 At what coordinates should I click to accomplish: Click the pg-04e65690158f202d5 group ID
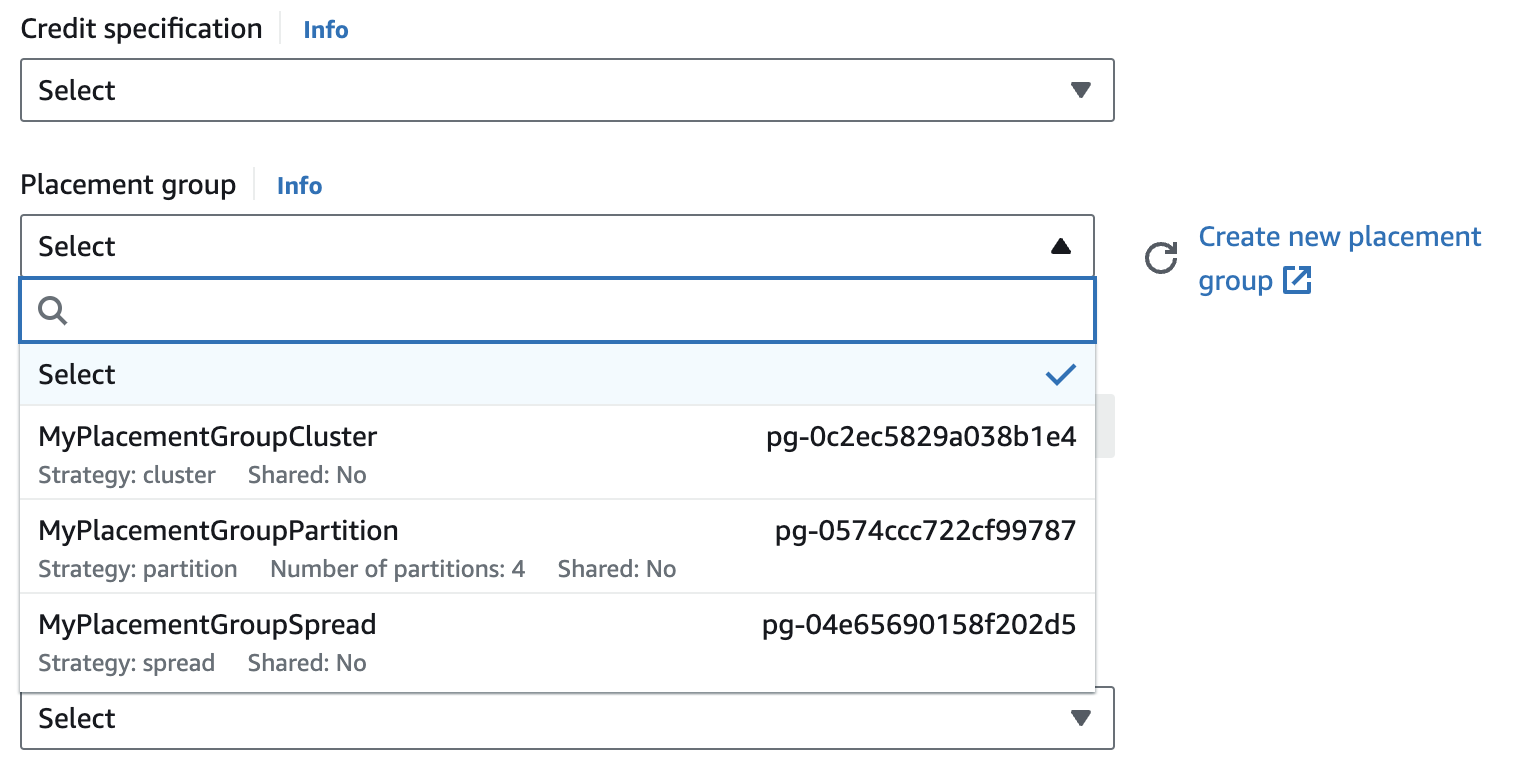point(918,625)
